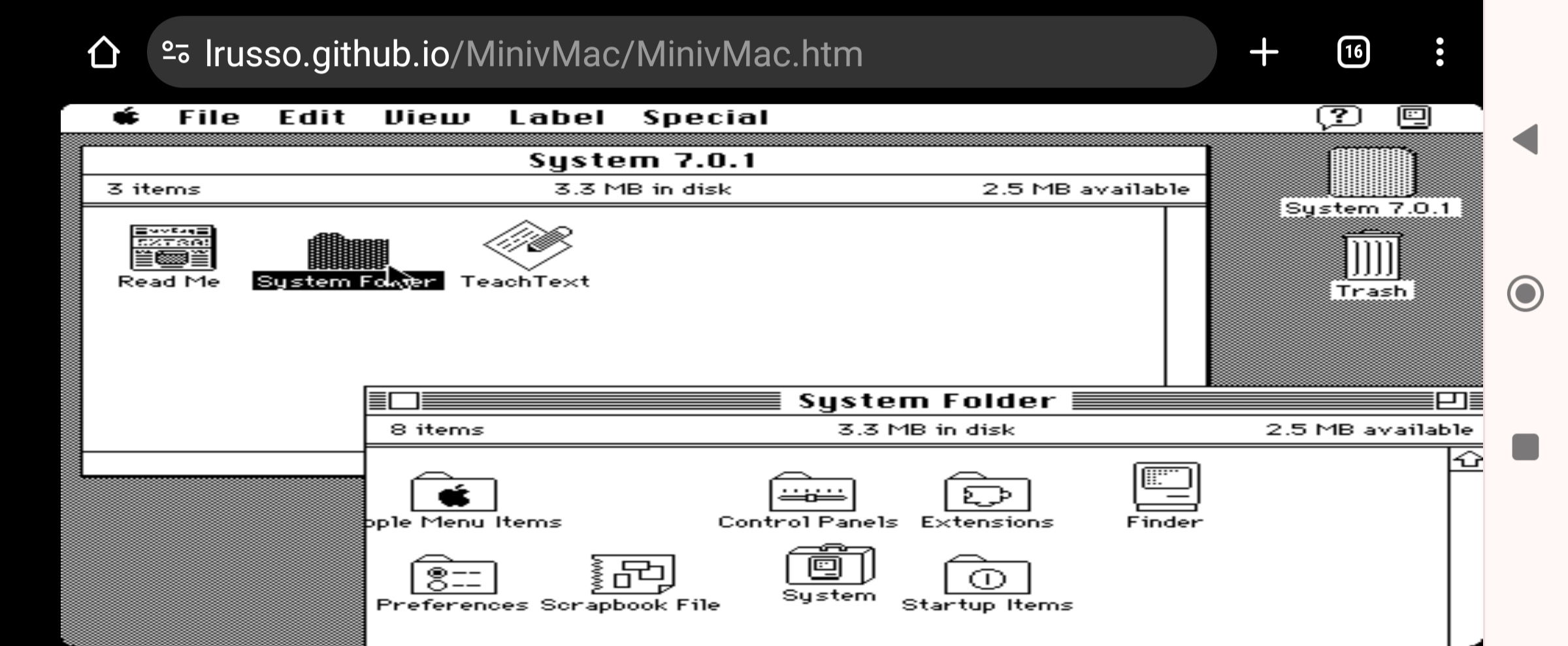Image resolution: width=1568 pixels, height=646 pixels.
Task: Select the Finder file icon
Action: coord(1166,487)
